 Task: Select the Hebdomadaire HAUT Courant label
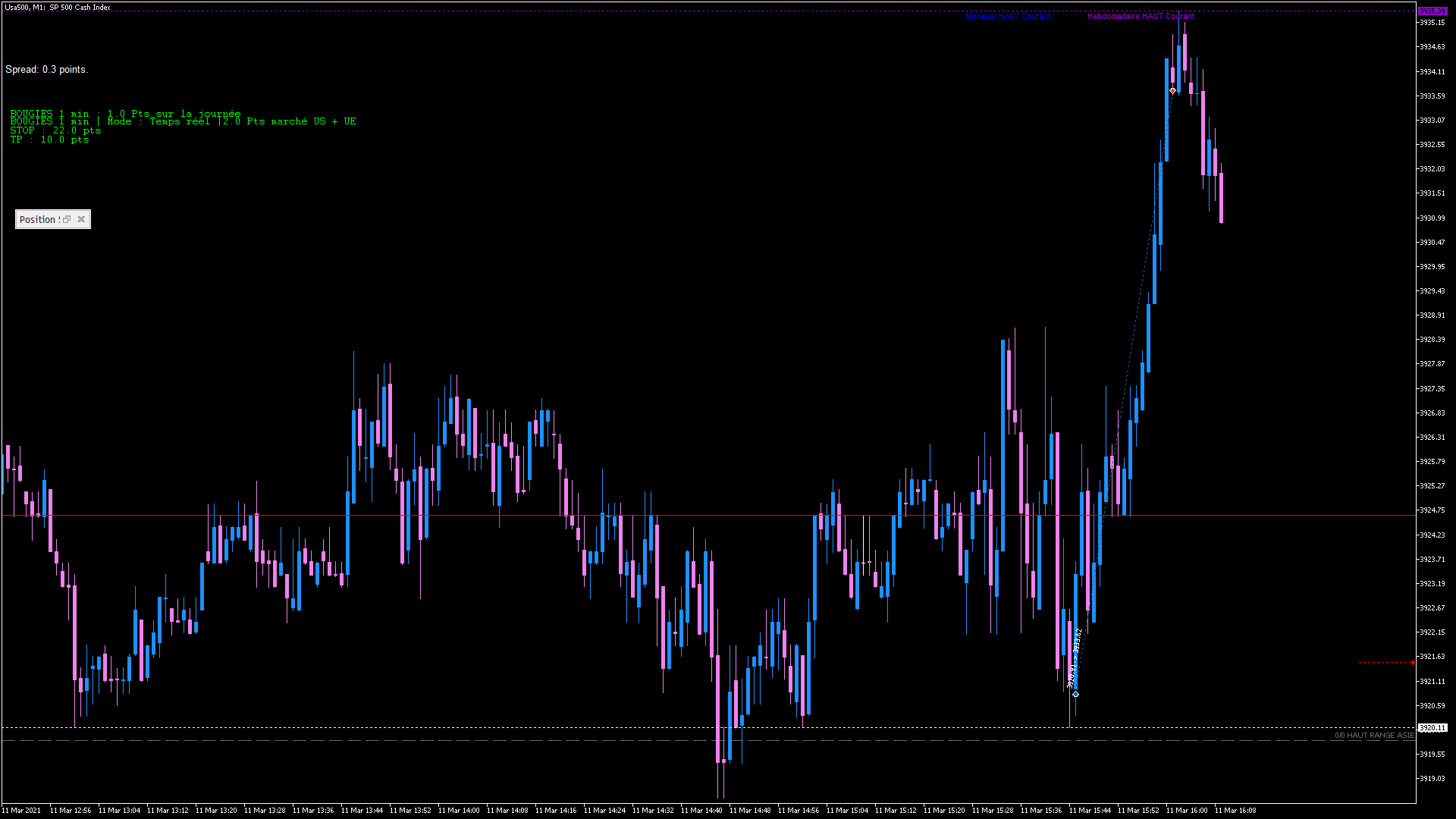[1140, 16]
